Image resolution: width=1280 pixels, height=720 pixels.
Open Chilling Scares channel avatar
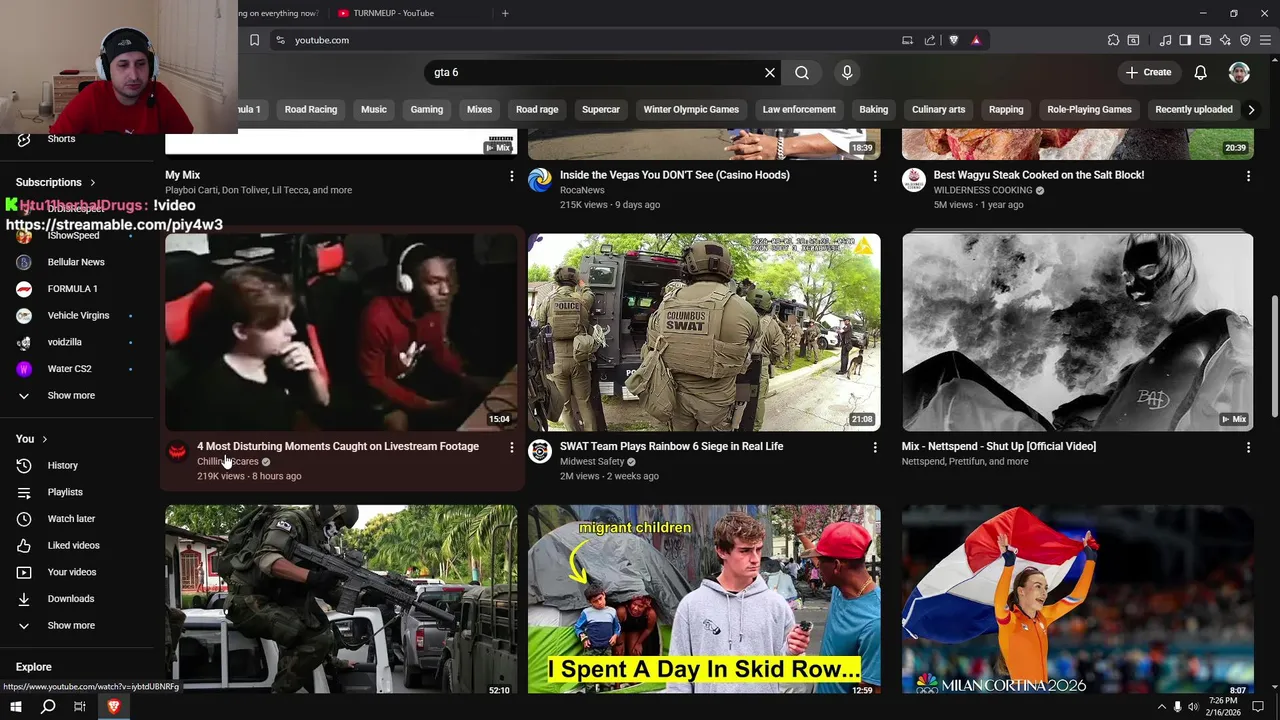177,451
